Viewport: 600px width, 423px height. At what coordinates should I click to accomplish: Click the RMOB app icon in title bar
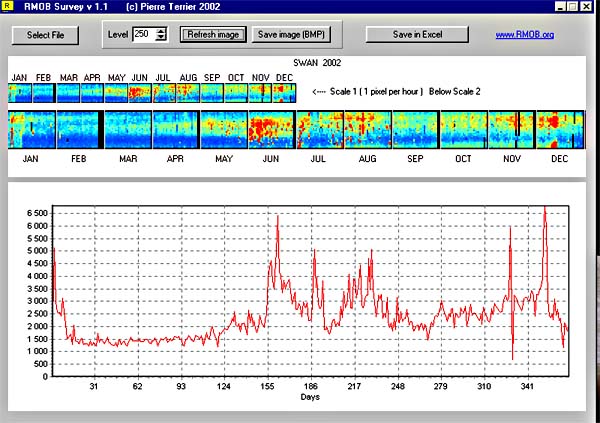(x=7, y=7)
